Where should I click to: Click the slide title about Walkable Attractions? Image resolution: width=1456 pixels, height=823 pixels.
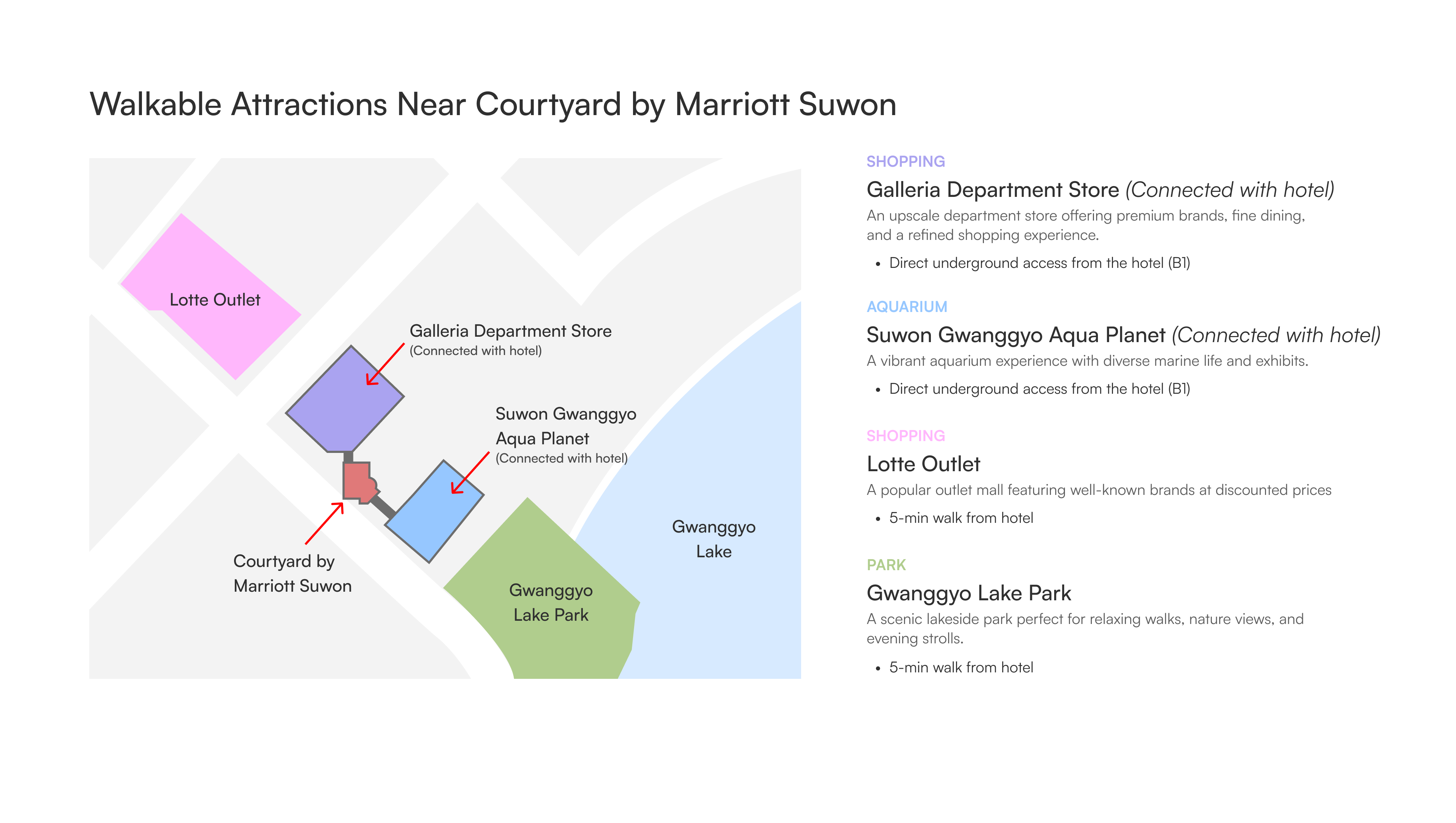[493, 105]
